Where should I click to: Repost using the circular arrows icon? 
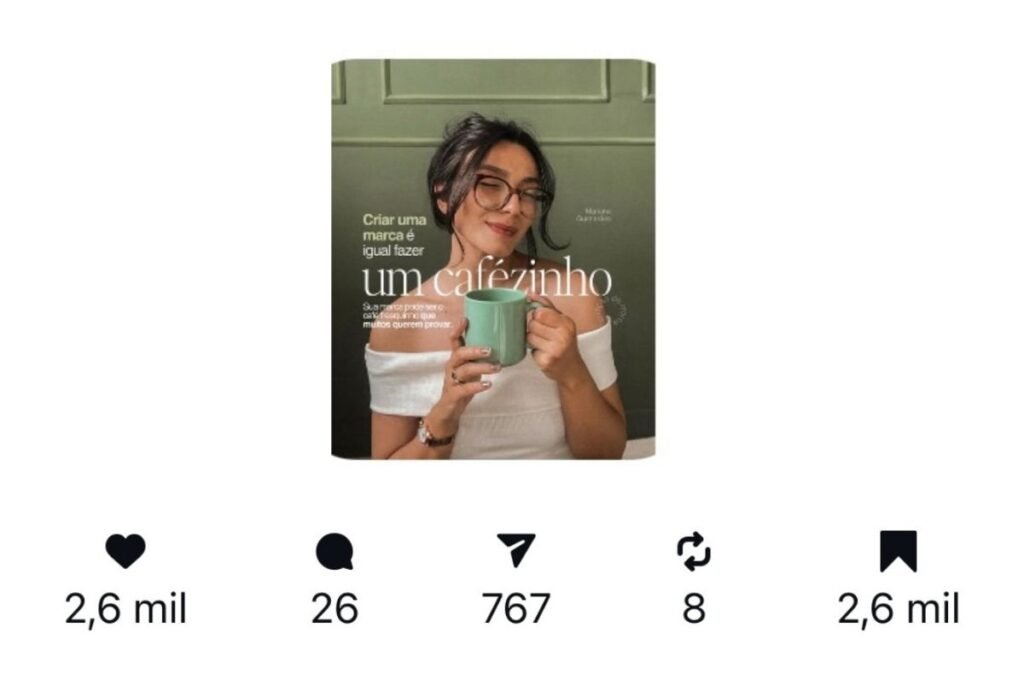coord(694,552)
